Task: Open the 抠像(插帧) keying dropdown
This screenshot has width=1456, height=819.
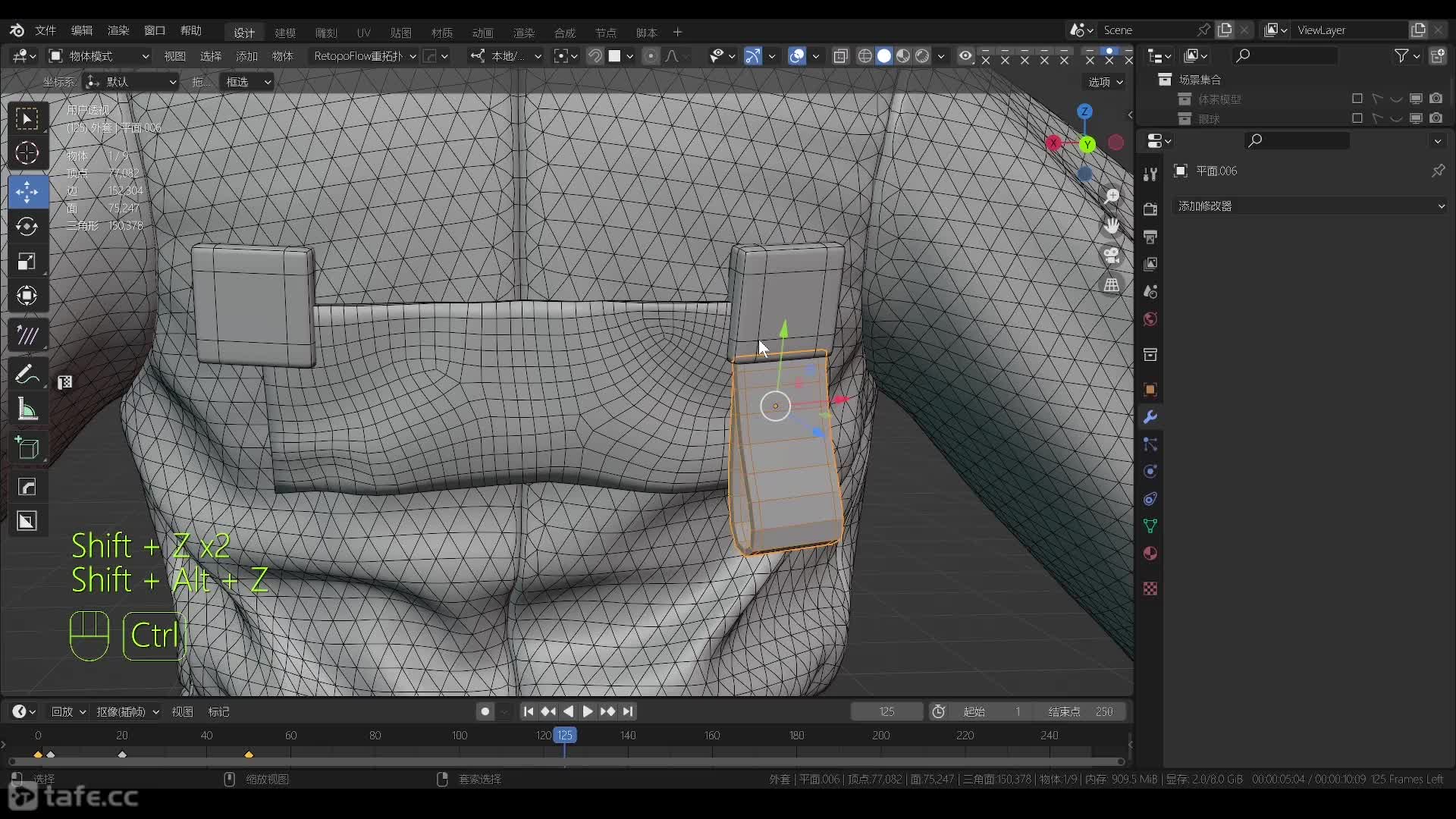Action: (x=127, y=712)
